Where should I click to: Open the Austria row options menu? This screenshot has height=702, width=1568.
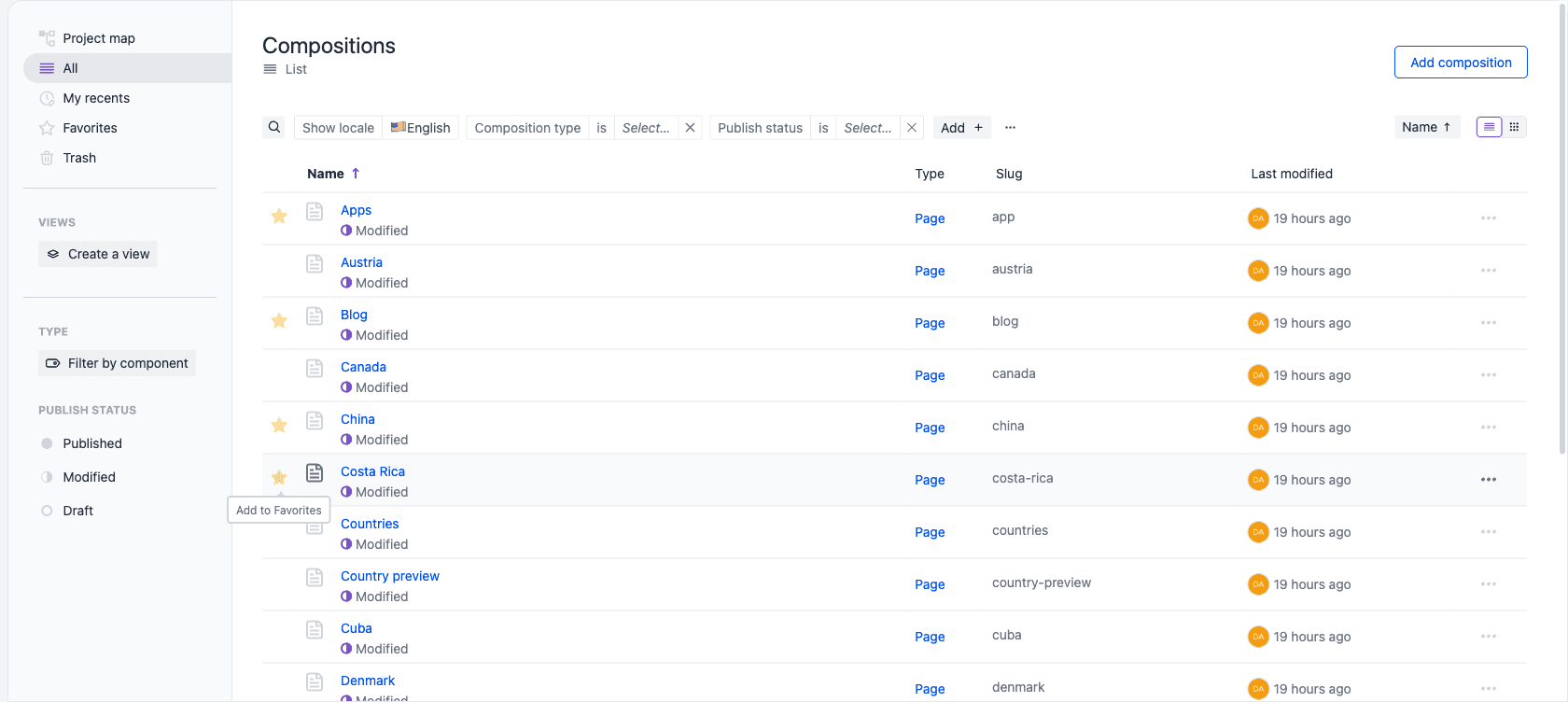[1489, 271]
